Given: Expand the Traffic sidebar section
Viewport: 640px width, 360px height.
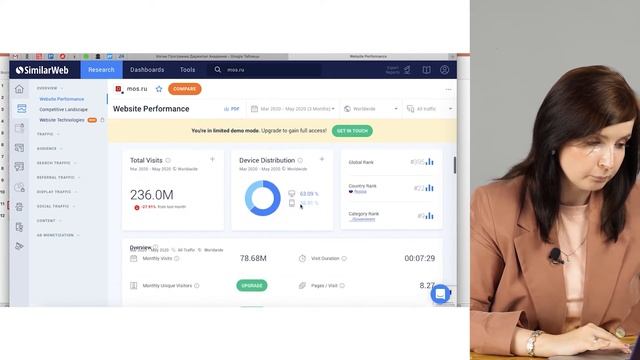Looking at the screenshot, I should point(48,134).
